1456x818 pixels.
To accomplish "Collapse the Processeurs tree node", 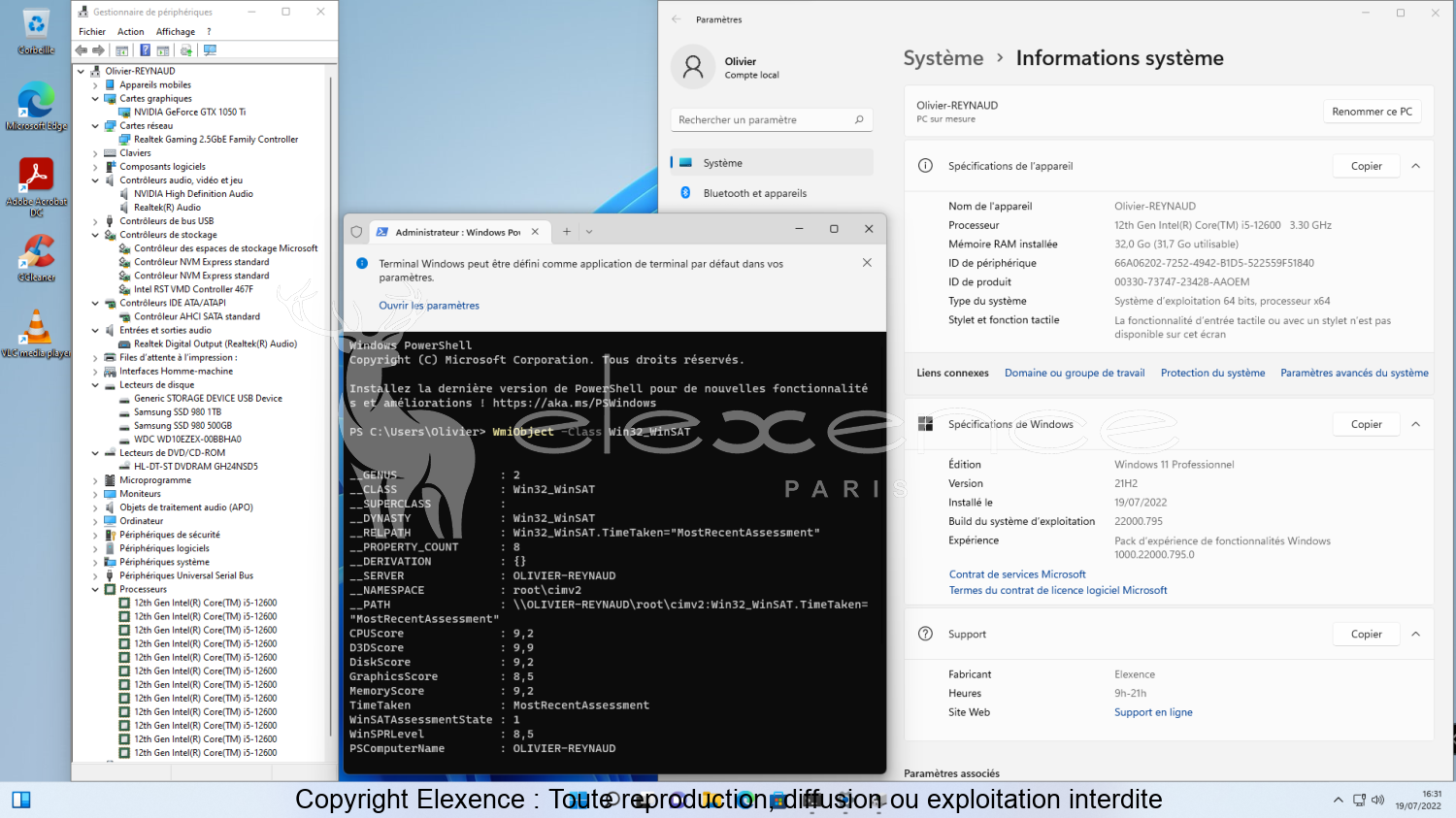I will tap(95, 589).
